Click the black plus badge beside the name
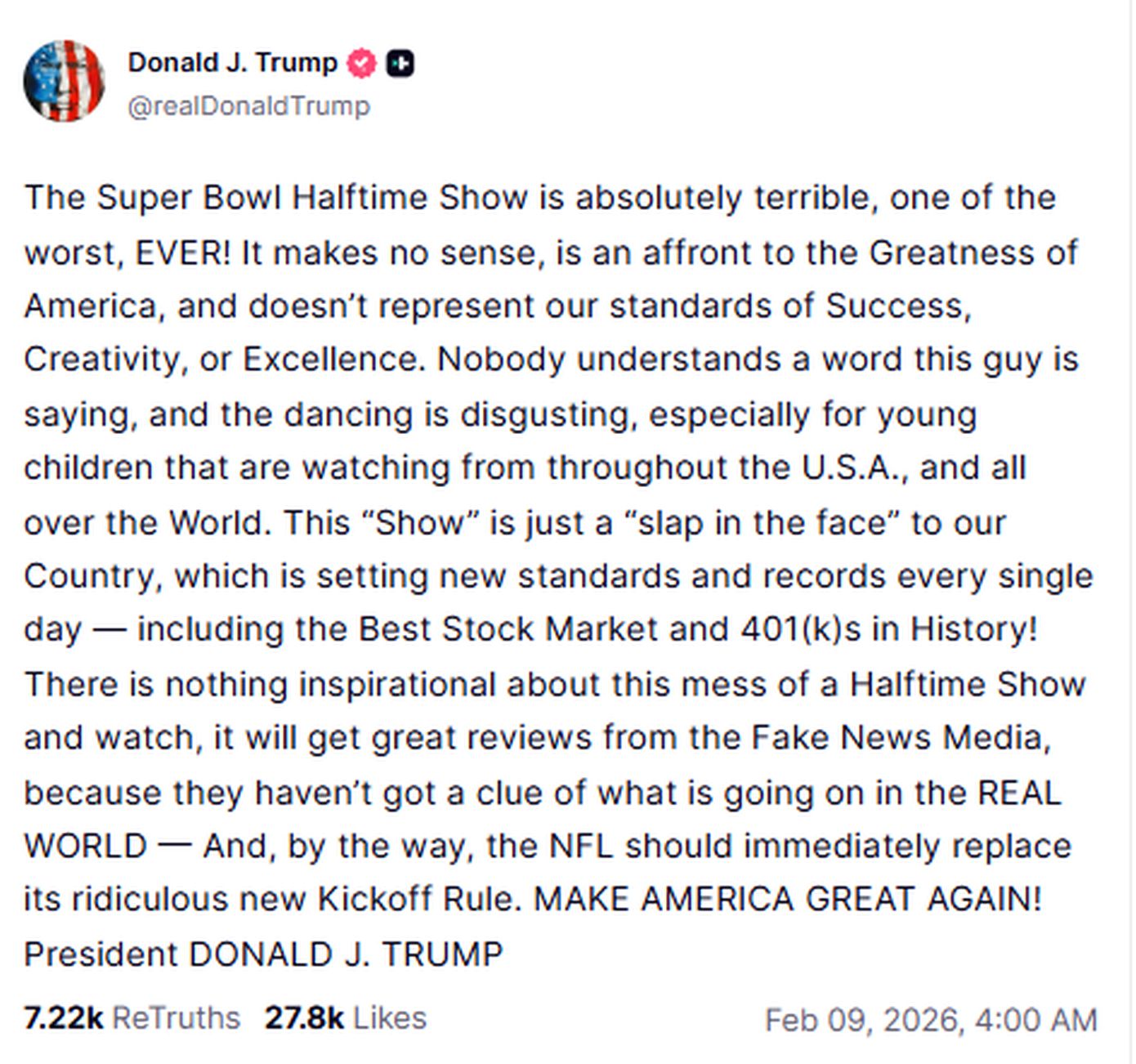 click(400, 63)
